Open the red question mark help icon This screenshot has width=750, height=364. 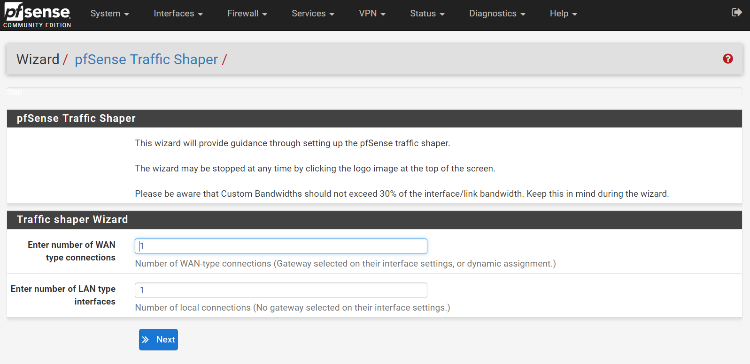tap(728, 59)
